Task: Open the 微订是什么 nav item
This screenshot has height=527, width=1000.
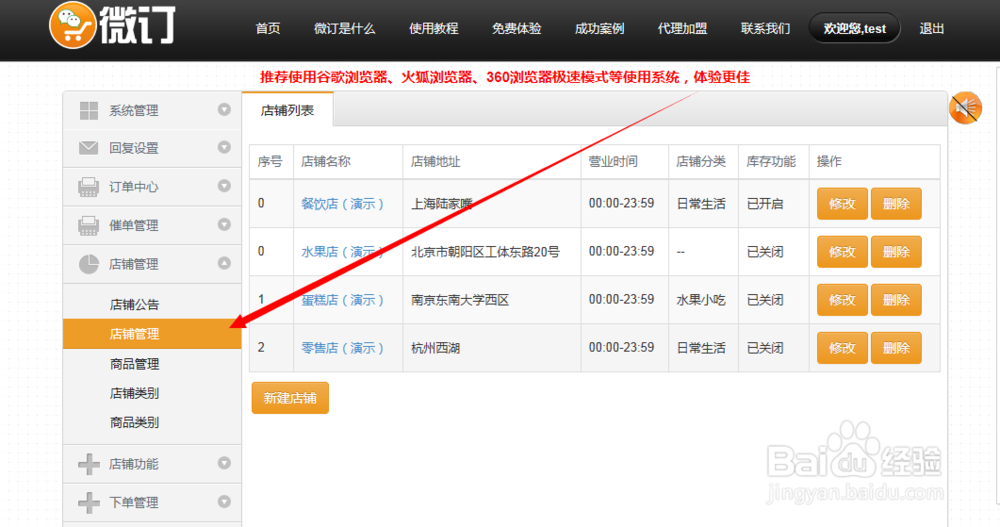Action: click(344, 29)
